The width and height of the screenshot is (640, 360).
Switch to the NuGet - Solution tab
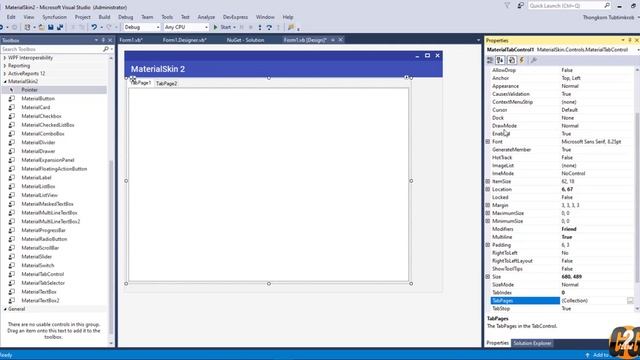[245, 40]
